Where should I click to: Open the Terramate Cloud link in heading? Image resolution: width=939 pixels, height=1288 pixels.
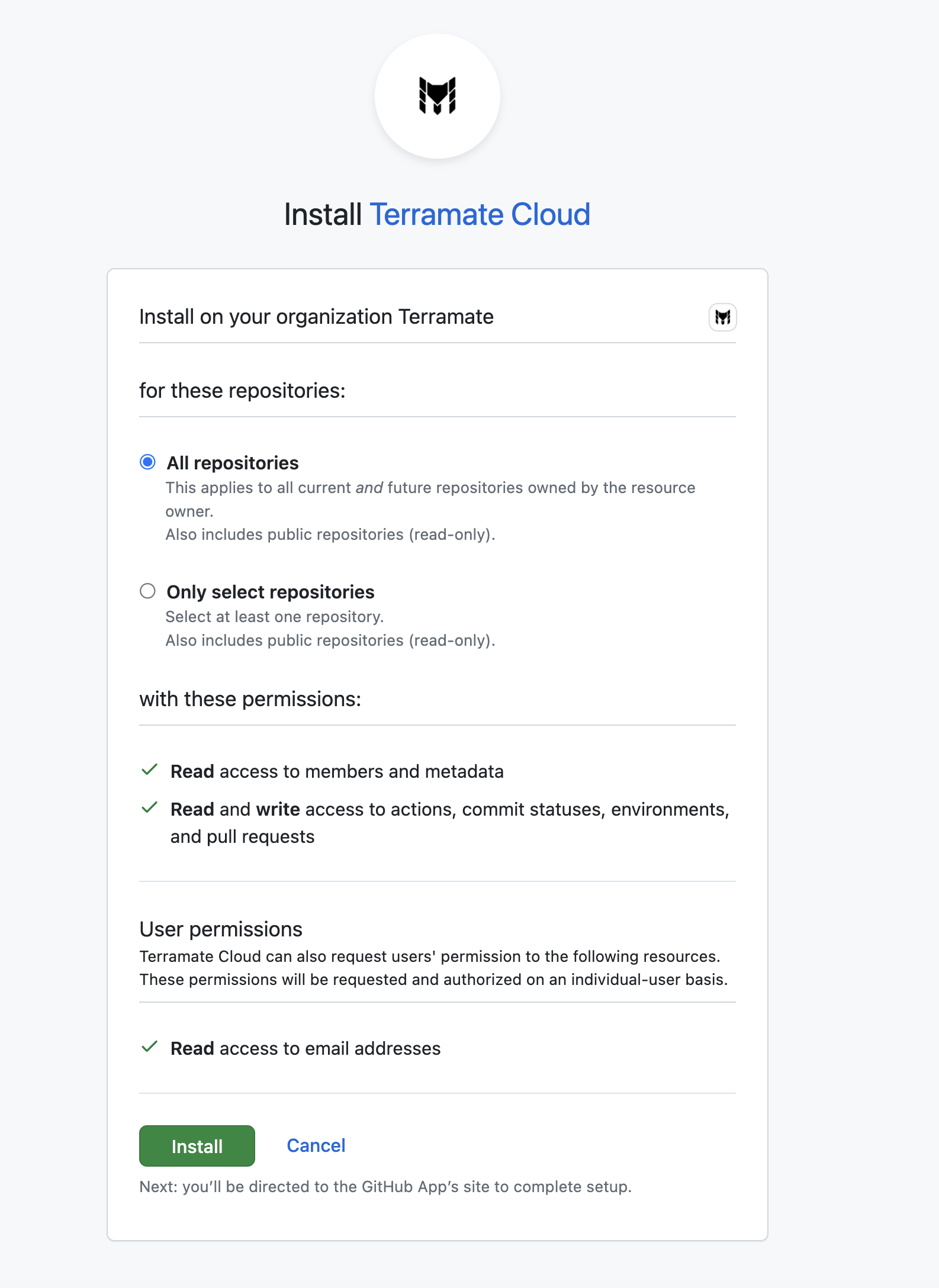pos(480,214)
